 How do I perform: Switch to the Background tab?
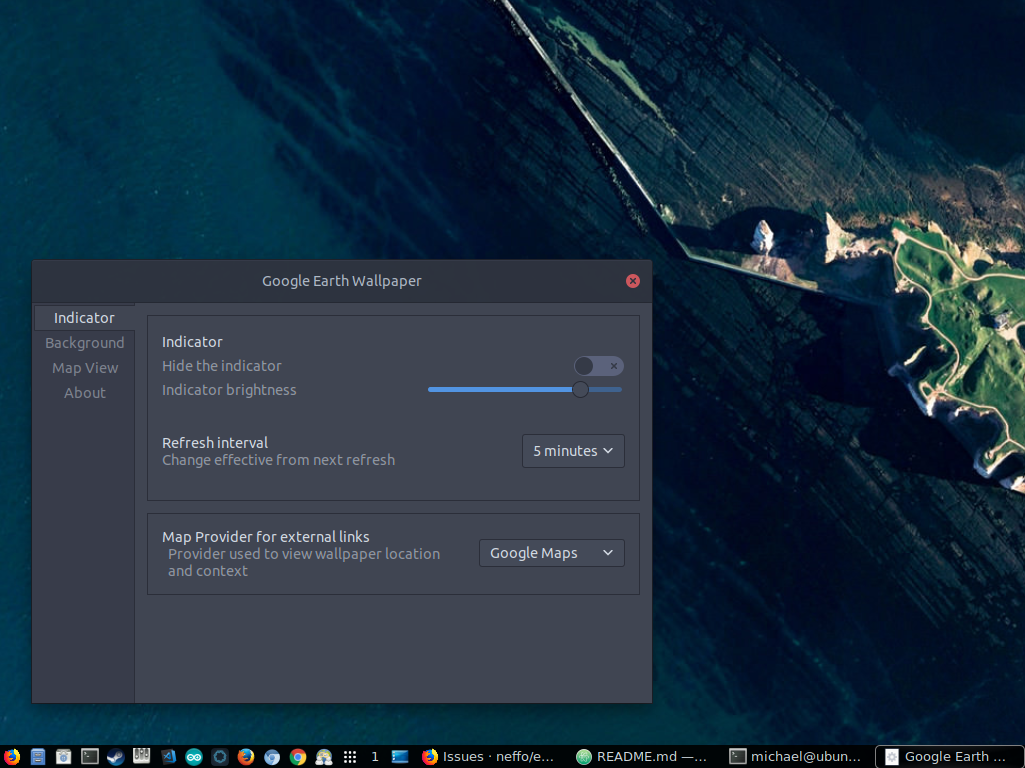click(84, 342)
